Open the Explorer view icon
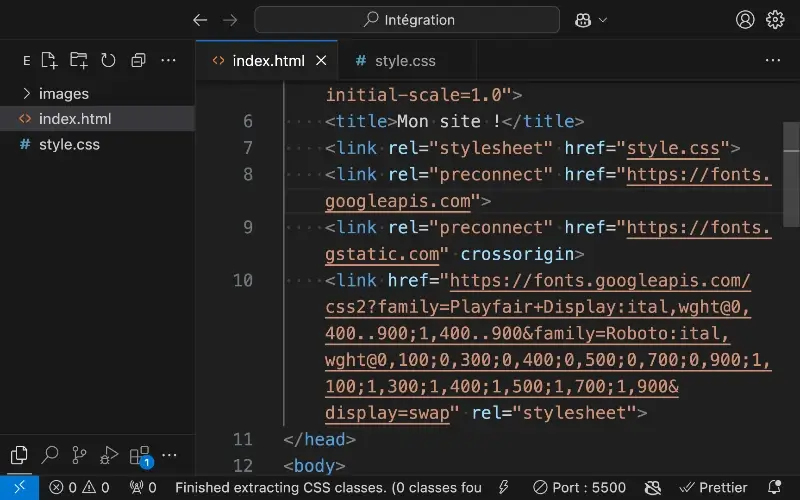Viewport: 800px width, 500px height. point(19,455)
